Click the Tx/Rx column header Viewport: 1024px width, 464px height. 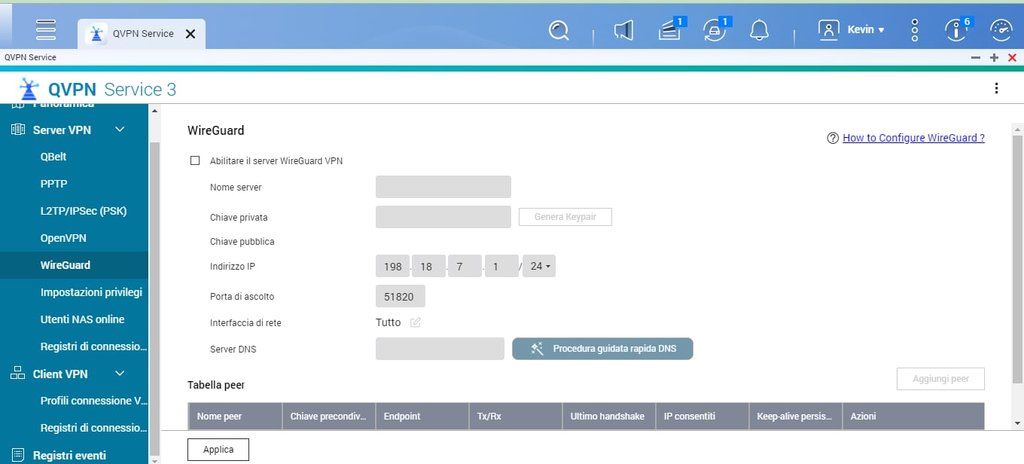[515, 416]
